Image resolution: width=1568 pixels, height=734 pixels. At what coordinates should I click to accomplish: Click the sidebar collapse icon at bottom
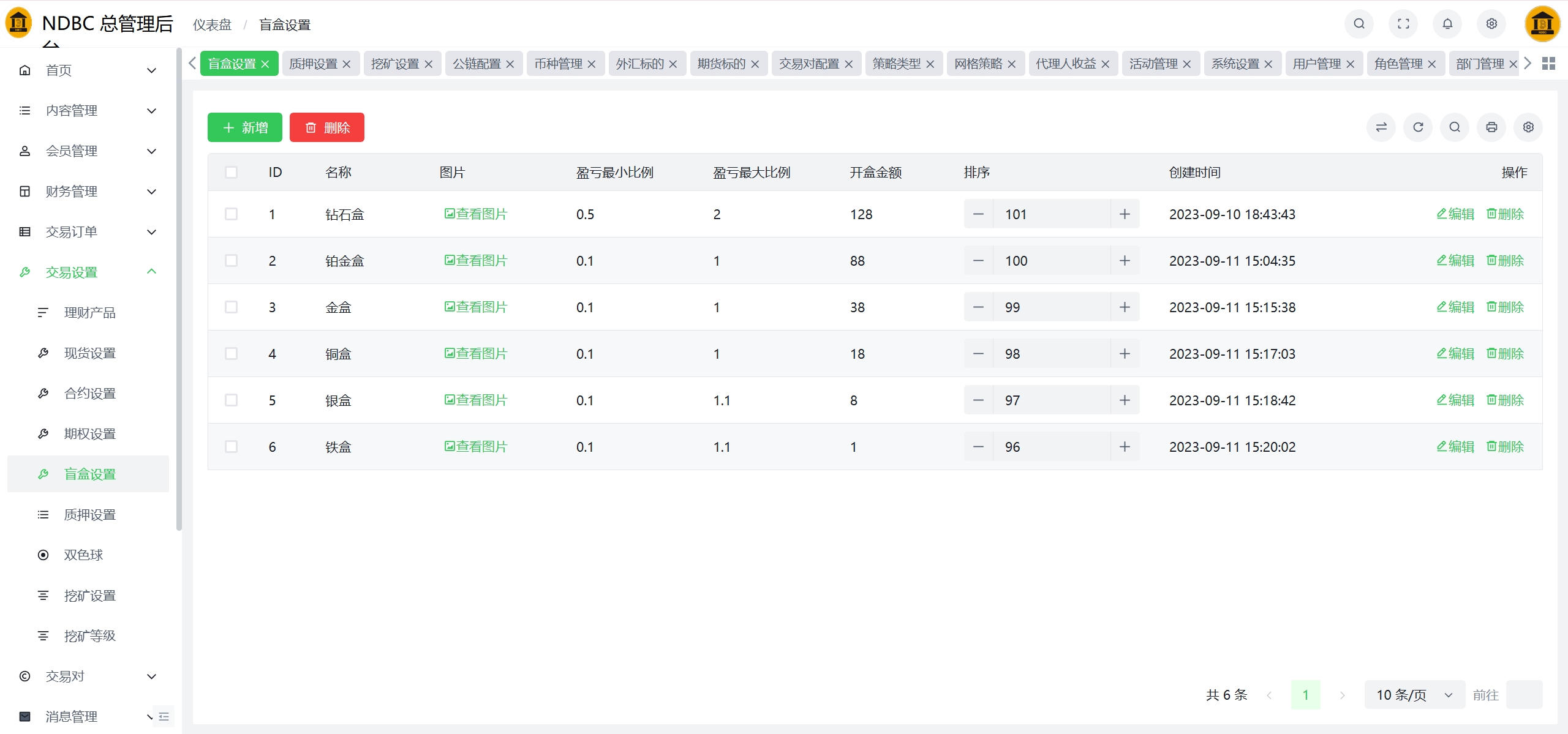pyautogui.click(x=164, y=716)
